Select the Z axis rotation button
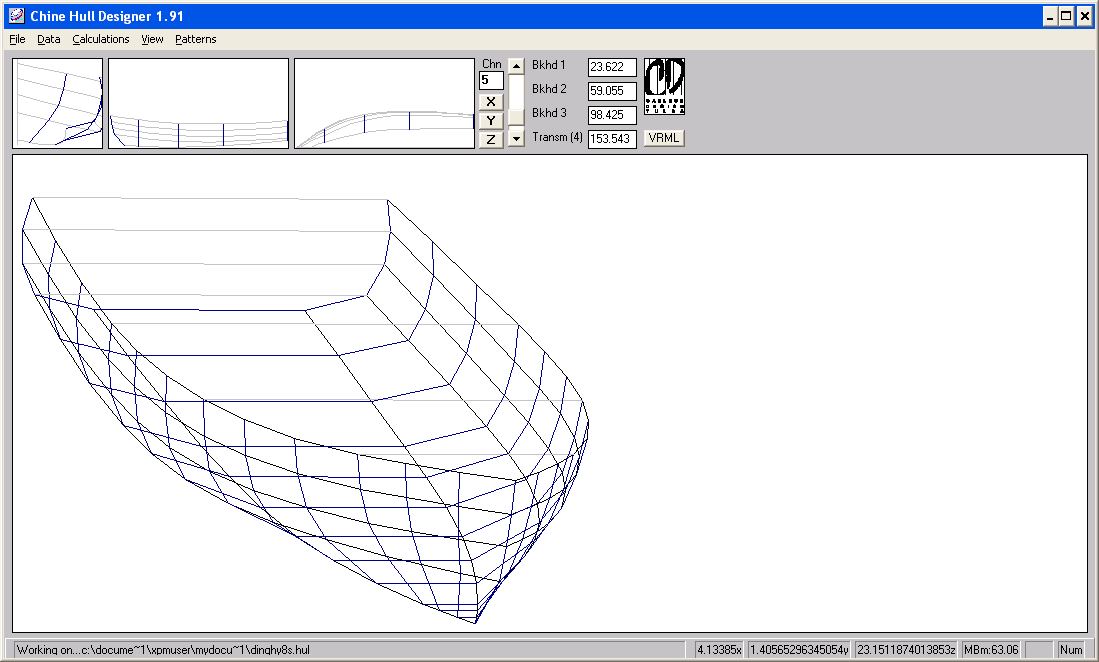The image size is (1099, 662). 491,137
